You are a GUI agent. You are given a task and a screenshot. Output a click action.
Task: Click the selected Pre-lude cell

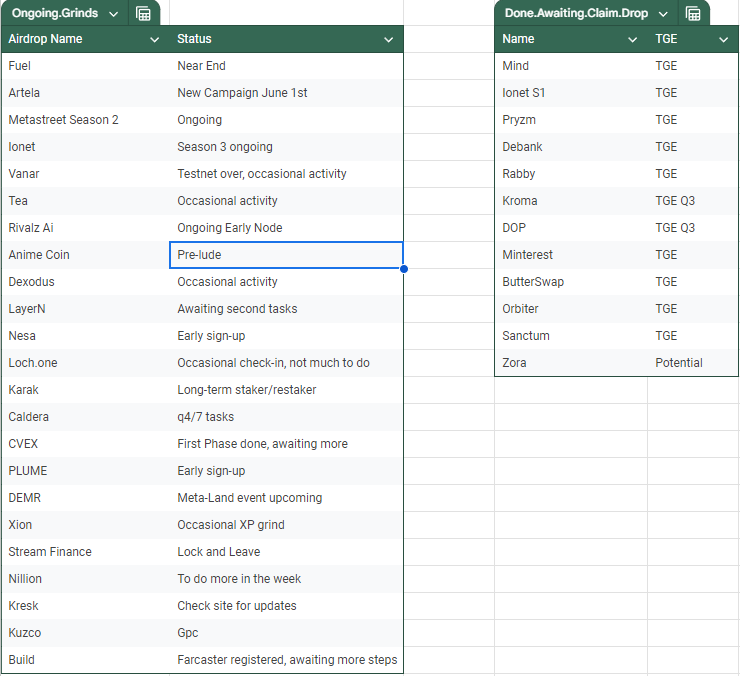tap(286, 255)
